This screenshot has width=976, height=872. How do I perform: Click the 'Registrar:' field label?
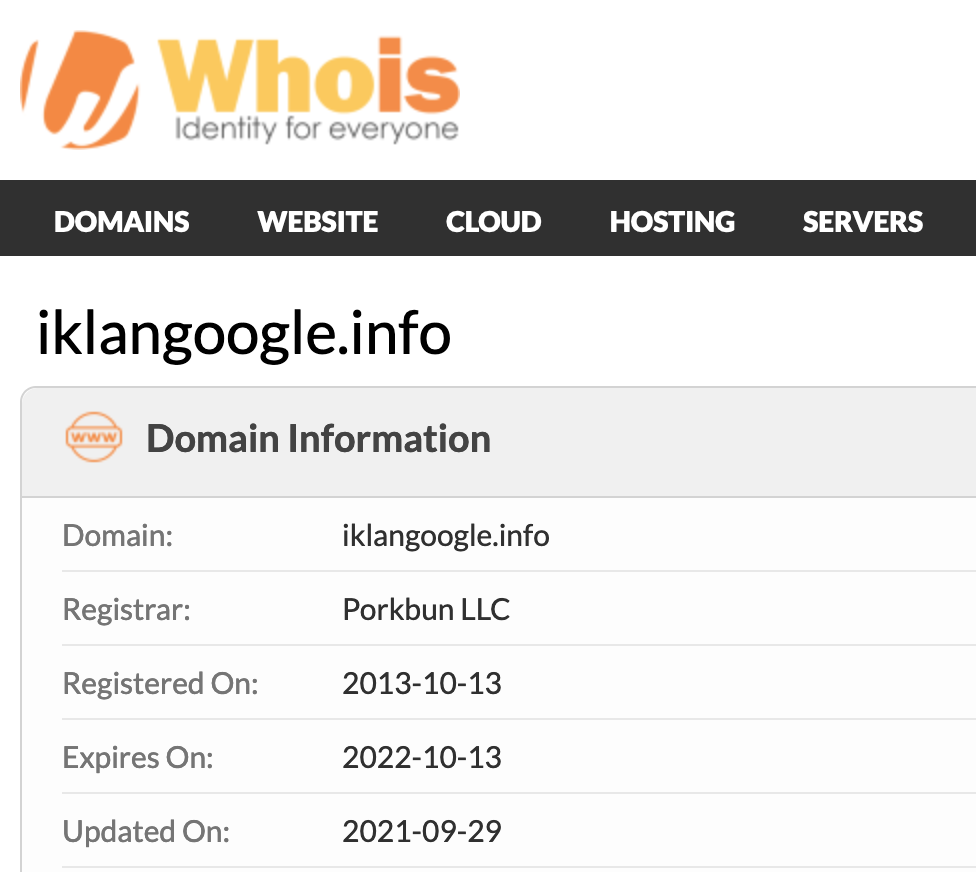point(126,610)
